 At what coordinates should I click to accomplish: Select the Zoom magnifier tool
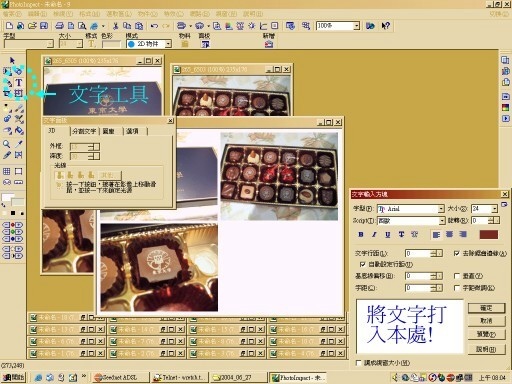tap(6, 144)
